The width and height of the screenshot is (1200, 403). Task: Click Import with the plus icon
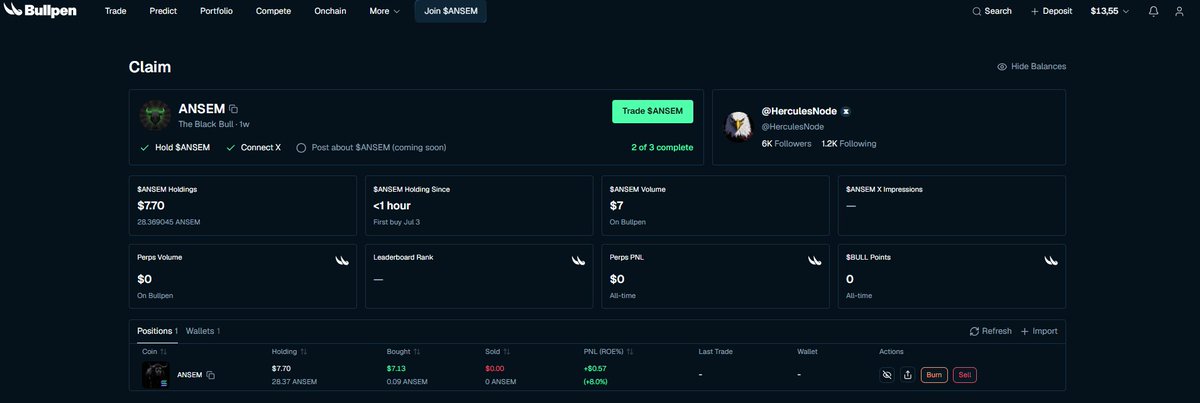[x=1038, y=331]
